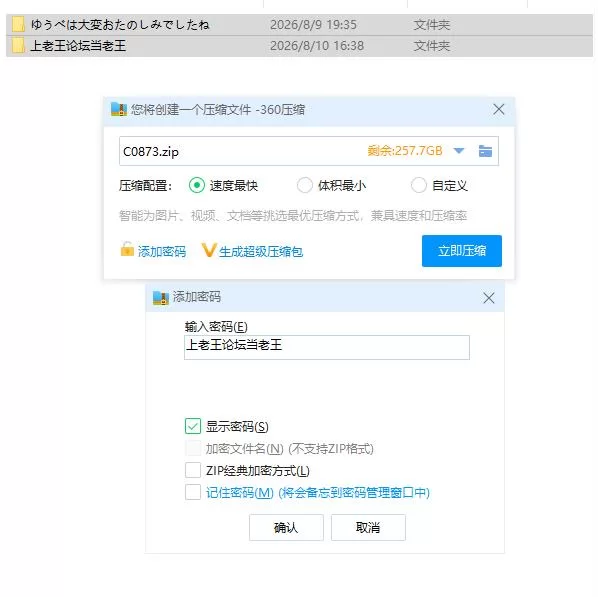Select the ゆうべは大変おたのしみでしたね folder icon

pos(18,24)
